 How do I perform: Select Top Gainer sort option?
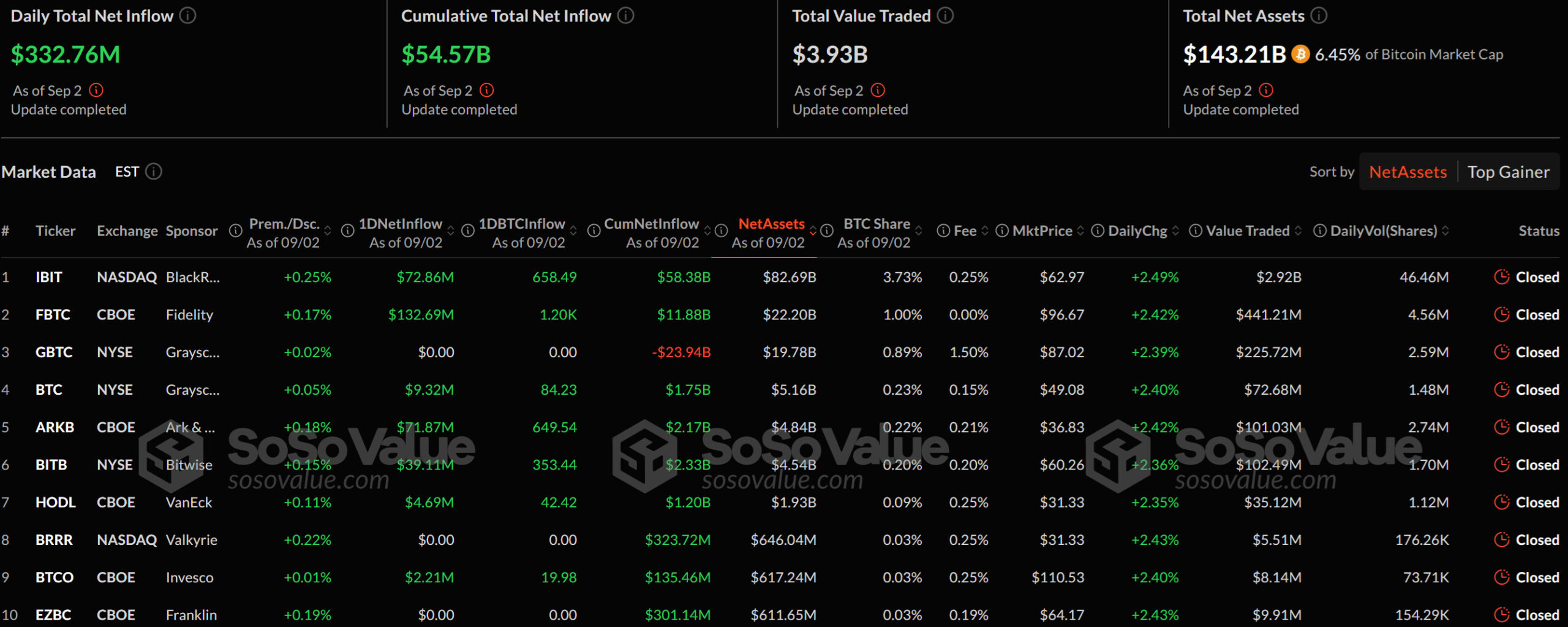pos(1508,172)
